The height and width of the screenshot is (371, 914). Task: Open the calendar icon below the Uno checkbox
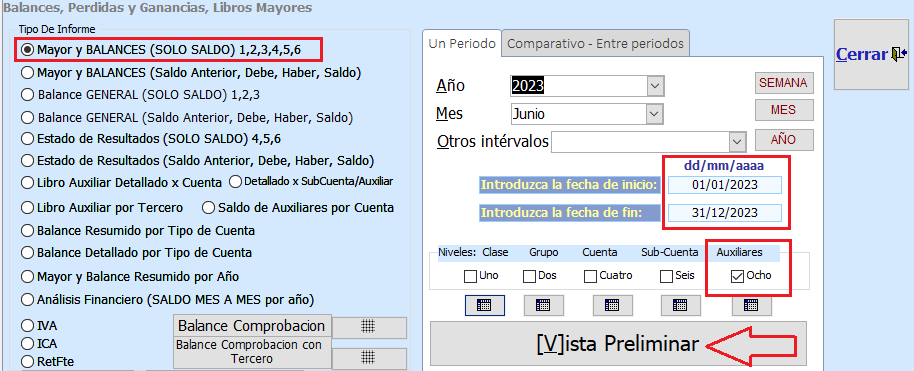[484, 305]
